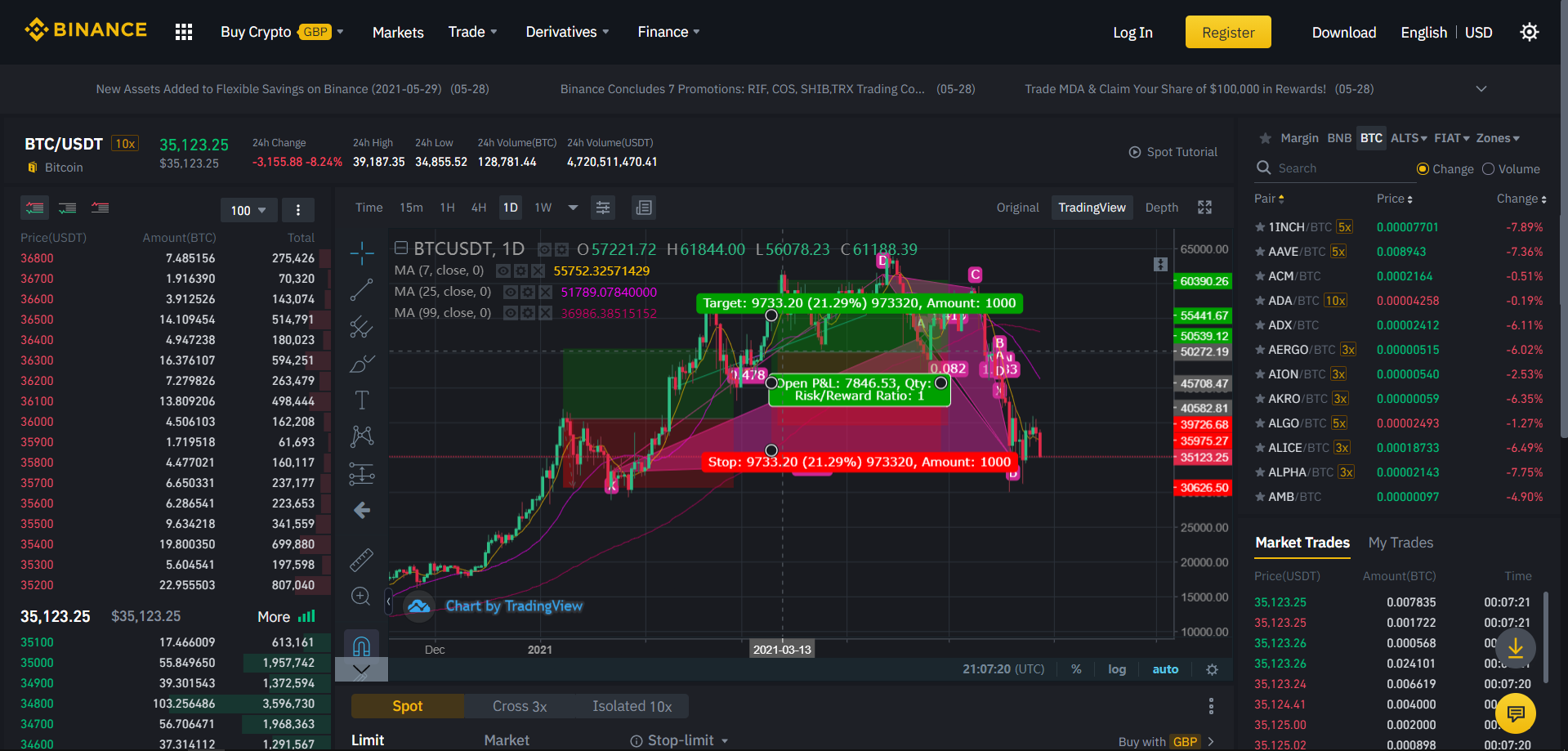Viewport: 1568px width, 751px height.
Task: Select the crosshair cursor drawing tool
Action: (361, 253)
